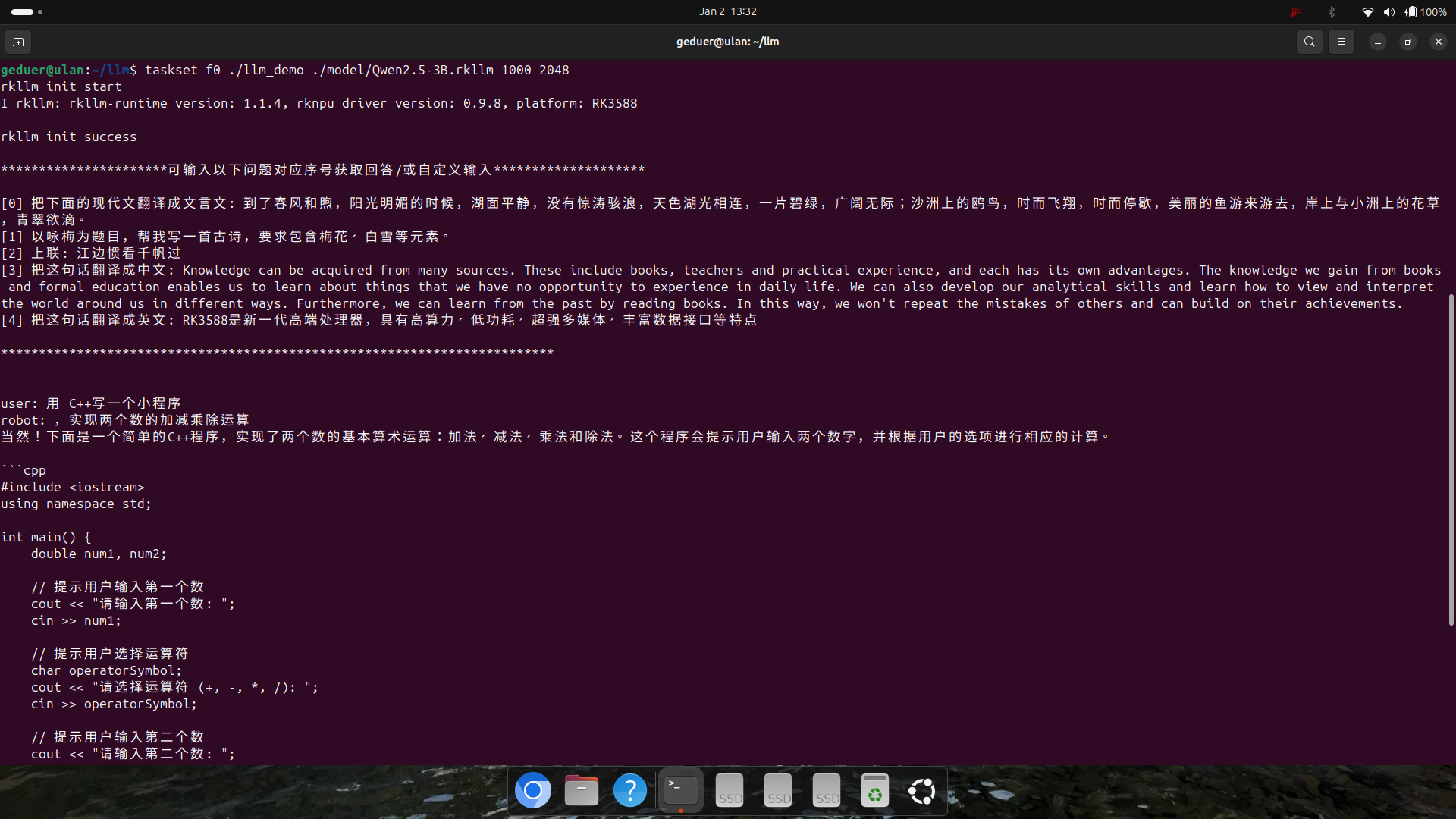The width and height of the screenshot is (1456, 819).
Task: Open Help from dock
Action: [630, 791]
